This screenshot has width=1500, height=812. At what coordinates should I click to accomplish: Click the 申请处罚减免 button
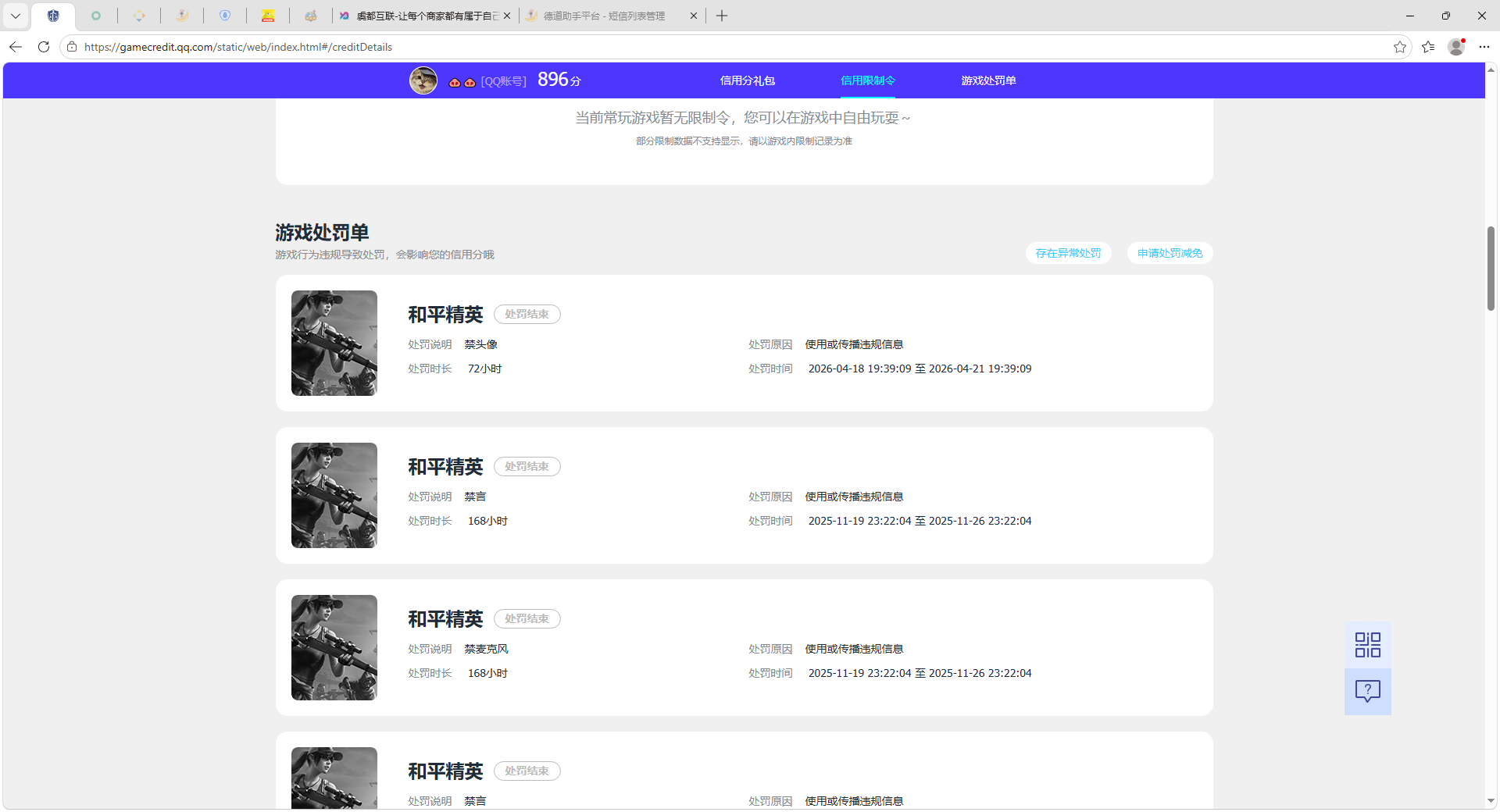coord(1170,253)
